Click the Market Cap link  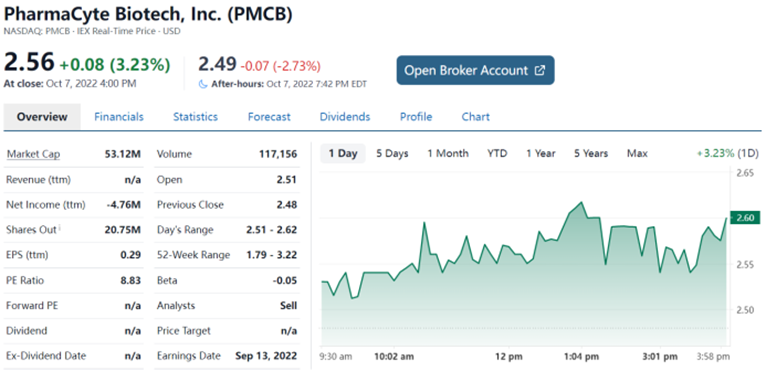click(33, 154)
